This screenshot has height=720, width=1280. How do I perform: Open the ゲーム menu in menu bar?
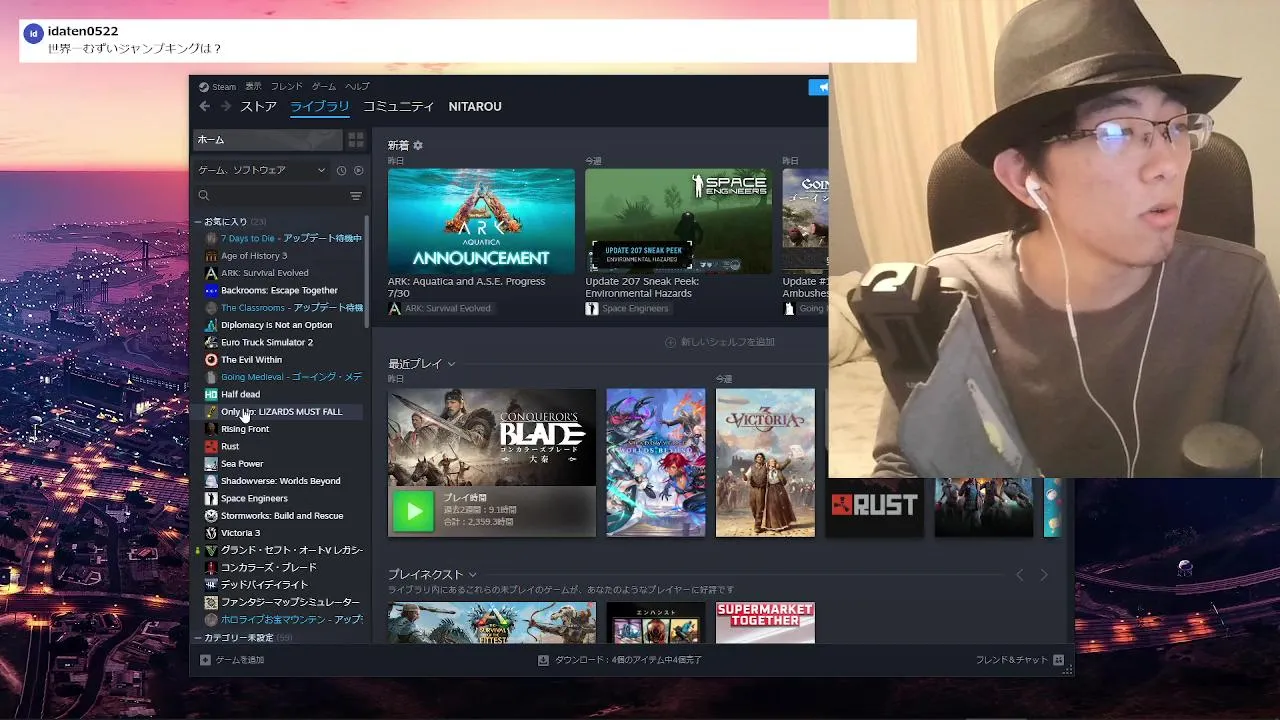[x=324, y=87]
